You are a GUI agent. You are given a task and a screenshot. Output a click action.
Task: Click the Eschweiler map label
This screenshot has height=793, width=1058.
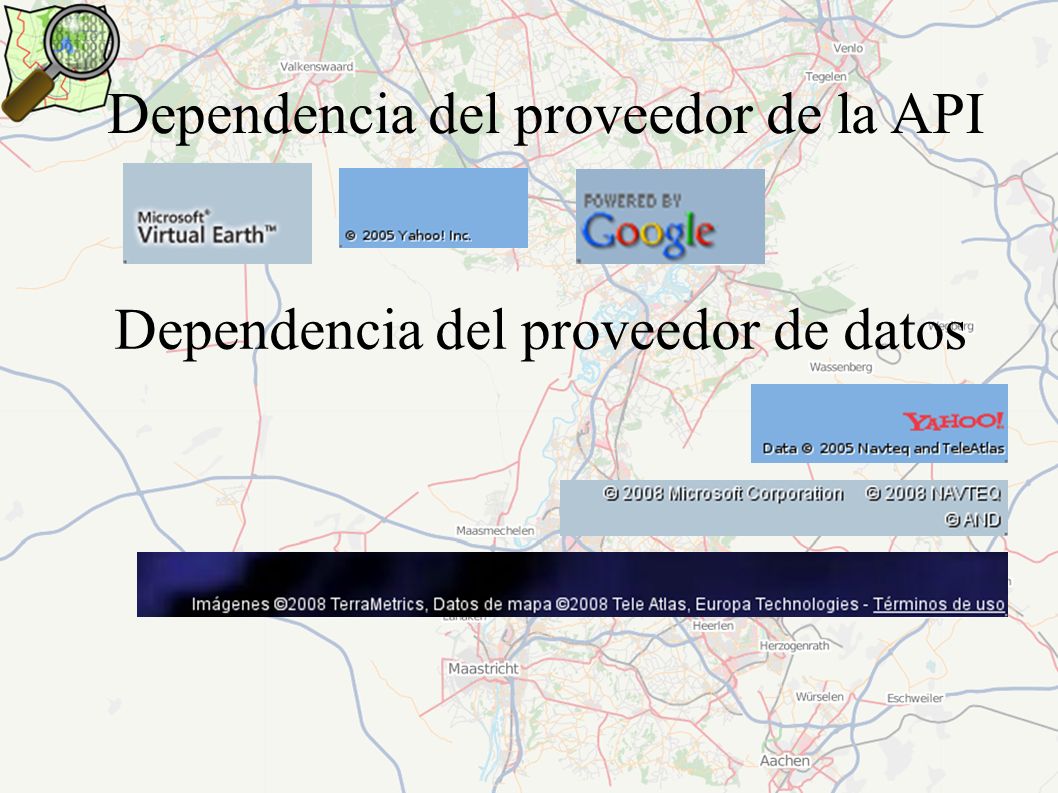pos(915,699)
